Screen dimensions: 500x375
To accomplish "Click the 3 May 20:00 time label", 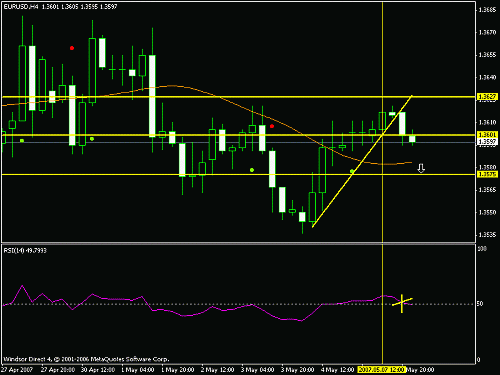I will (298, 370).
